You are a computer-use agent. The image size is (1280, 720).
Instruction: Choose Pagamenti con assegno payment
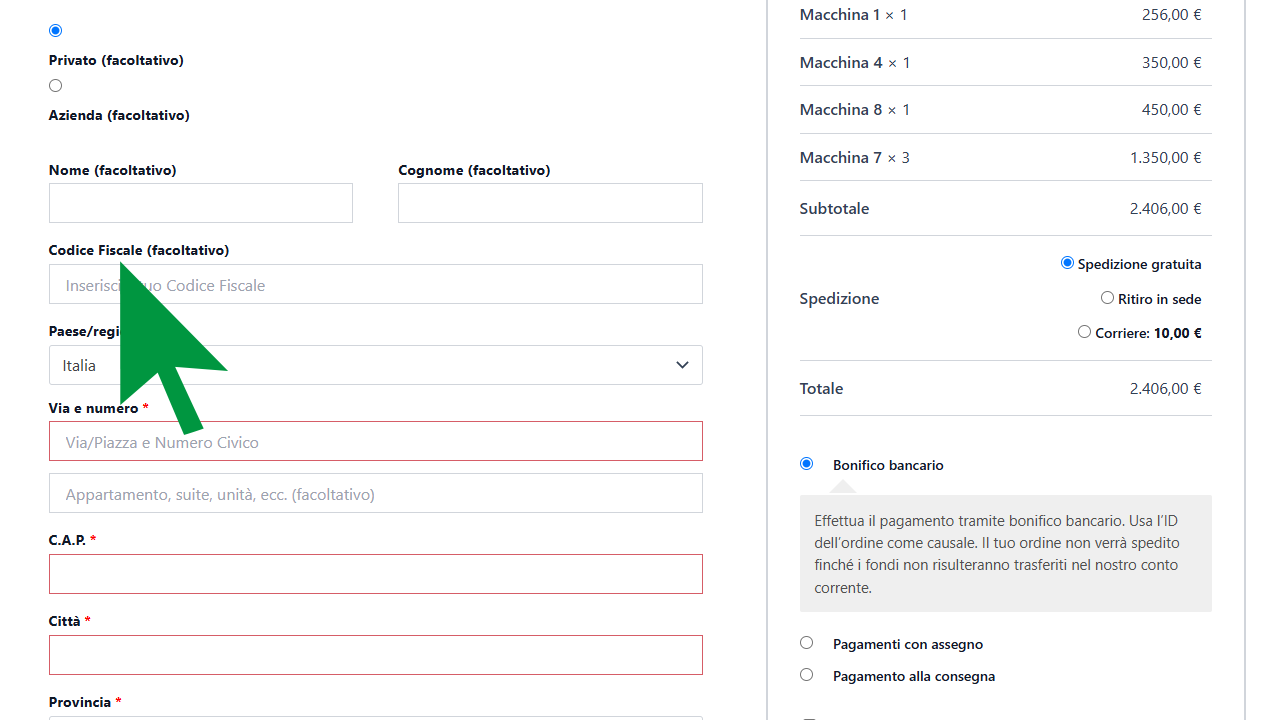pyautogui.click(x=806, y=642)
